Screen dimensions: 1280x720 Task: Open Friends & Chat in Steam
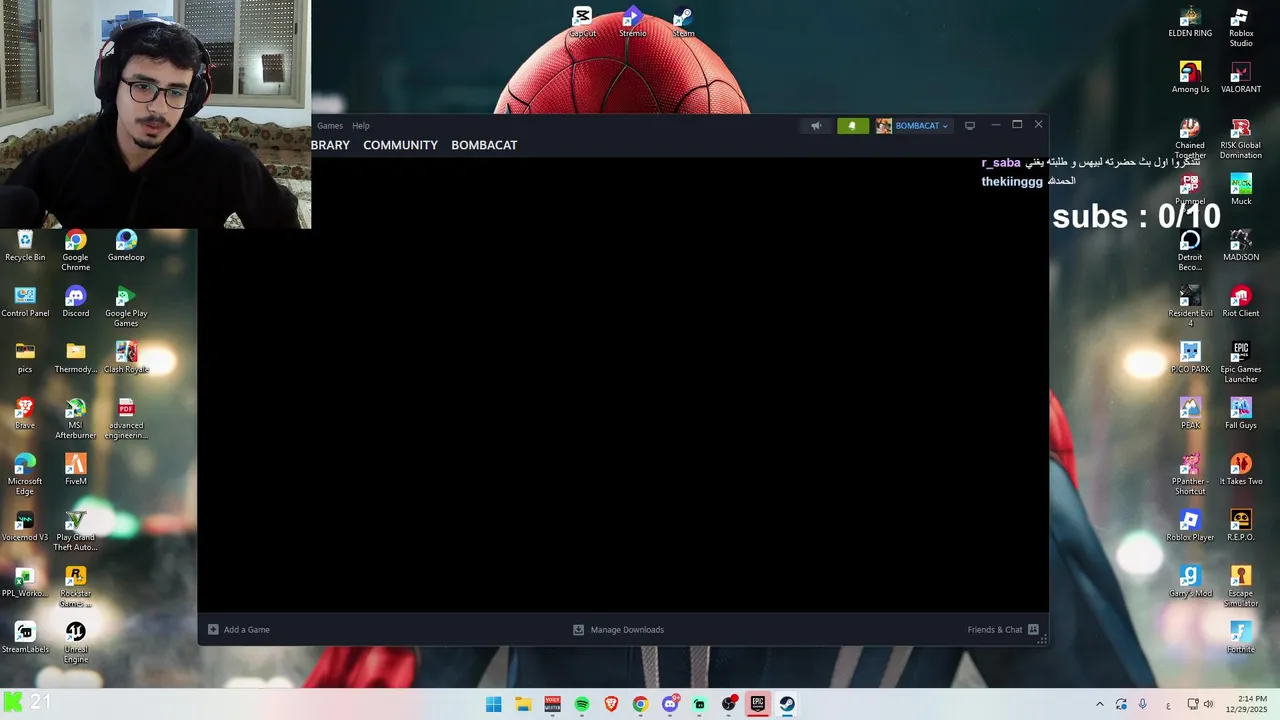click(x=1003, y=630)
